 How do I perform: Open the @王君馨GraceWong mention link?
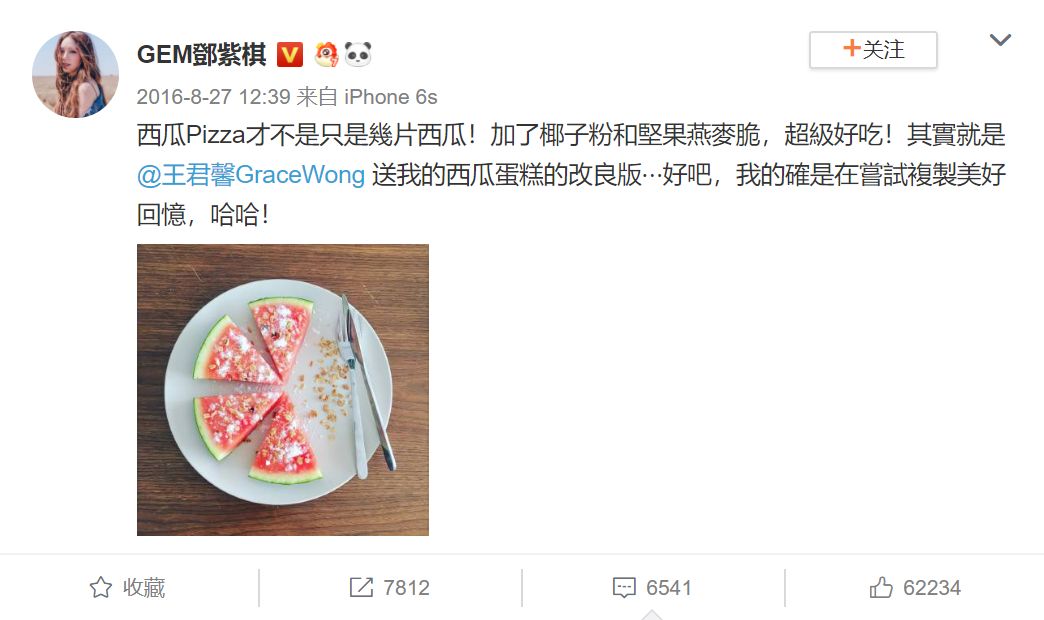coord(251,174)
